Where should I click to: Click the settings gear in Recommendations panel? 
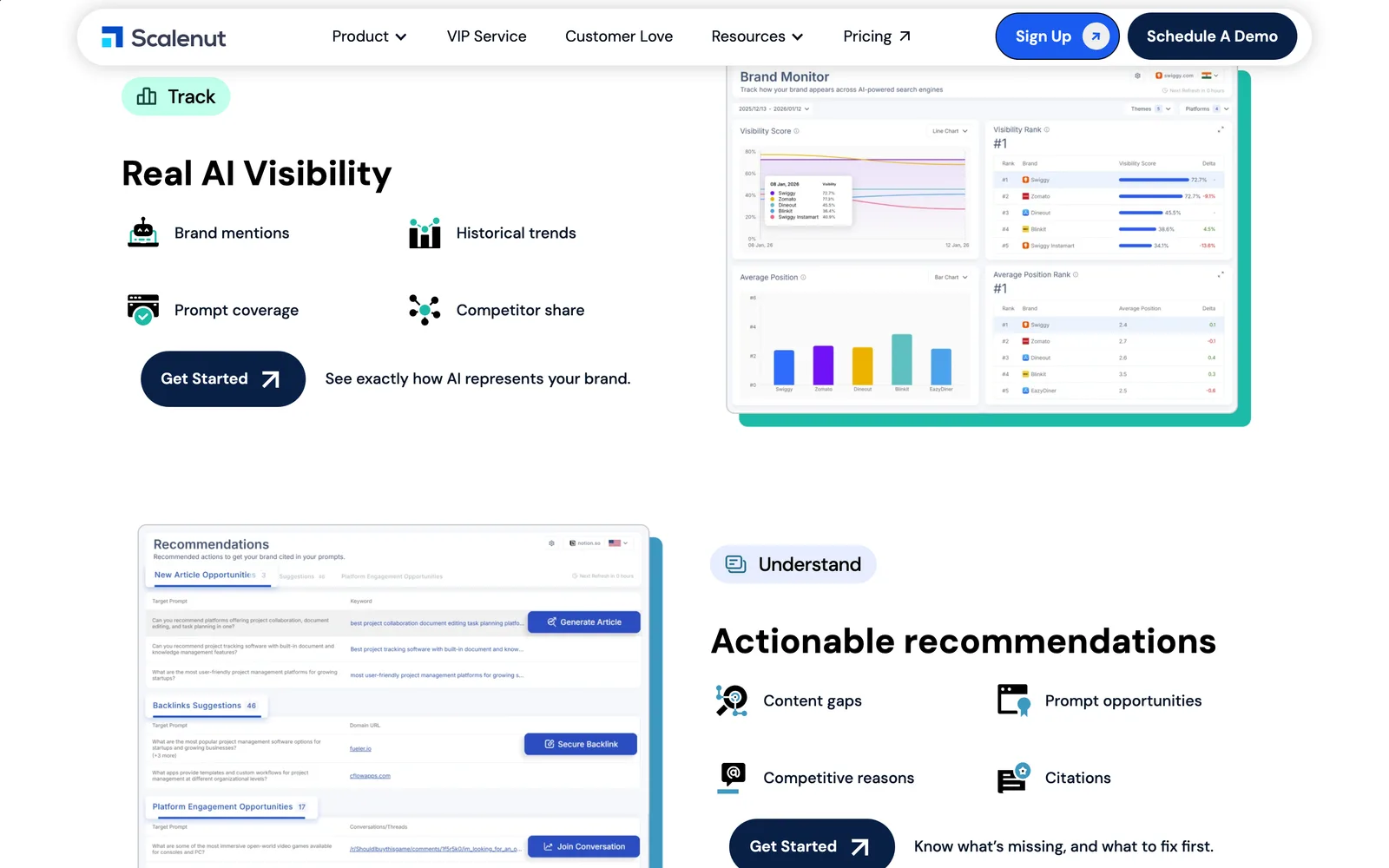pos(551,543)
